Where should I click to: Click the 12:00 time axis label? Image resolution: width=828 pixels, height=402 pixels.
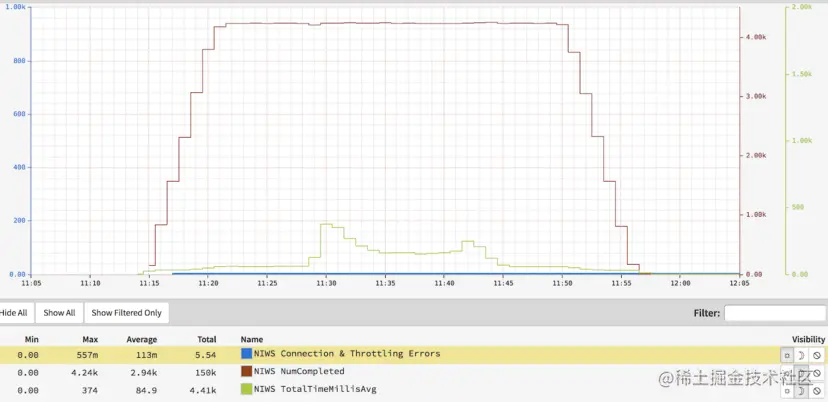680,284
